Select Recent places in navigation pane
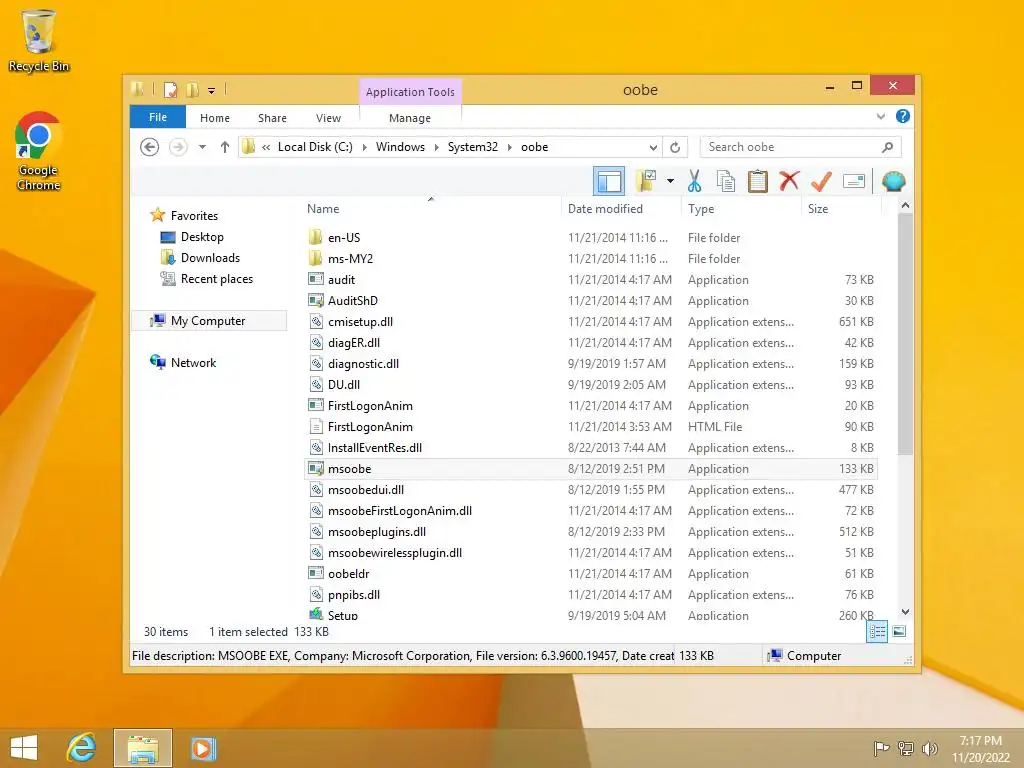Viewport: 1024px width, 768px height. [x=217, y=279]
